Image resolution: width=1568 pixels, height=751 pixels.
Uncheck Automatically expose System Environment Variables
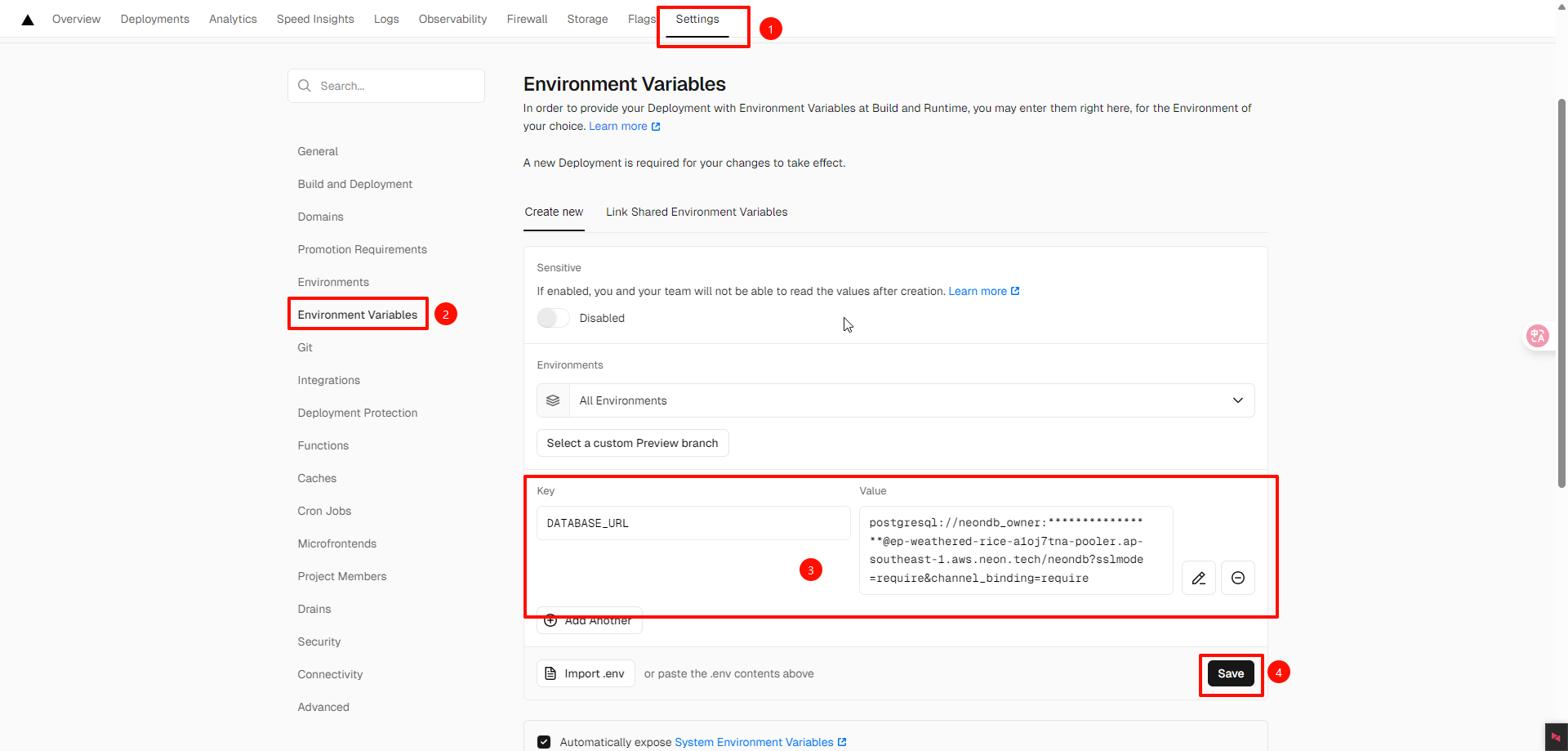(x=544, y=742)
